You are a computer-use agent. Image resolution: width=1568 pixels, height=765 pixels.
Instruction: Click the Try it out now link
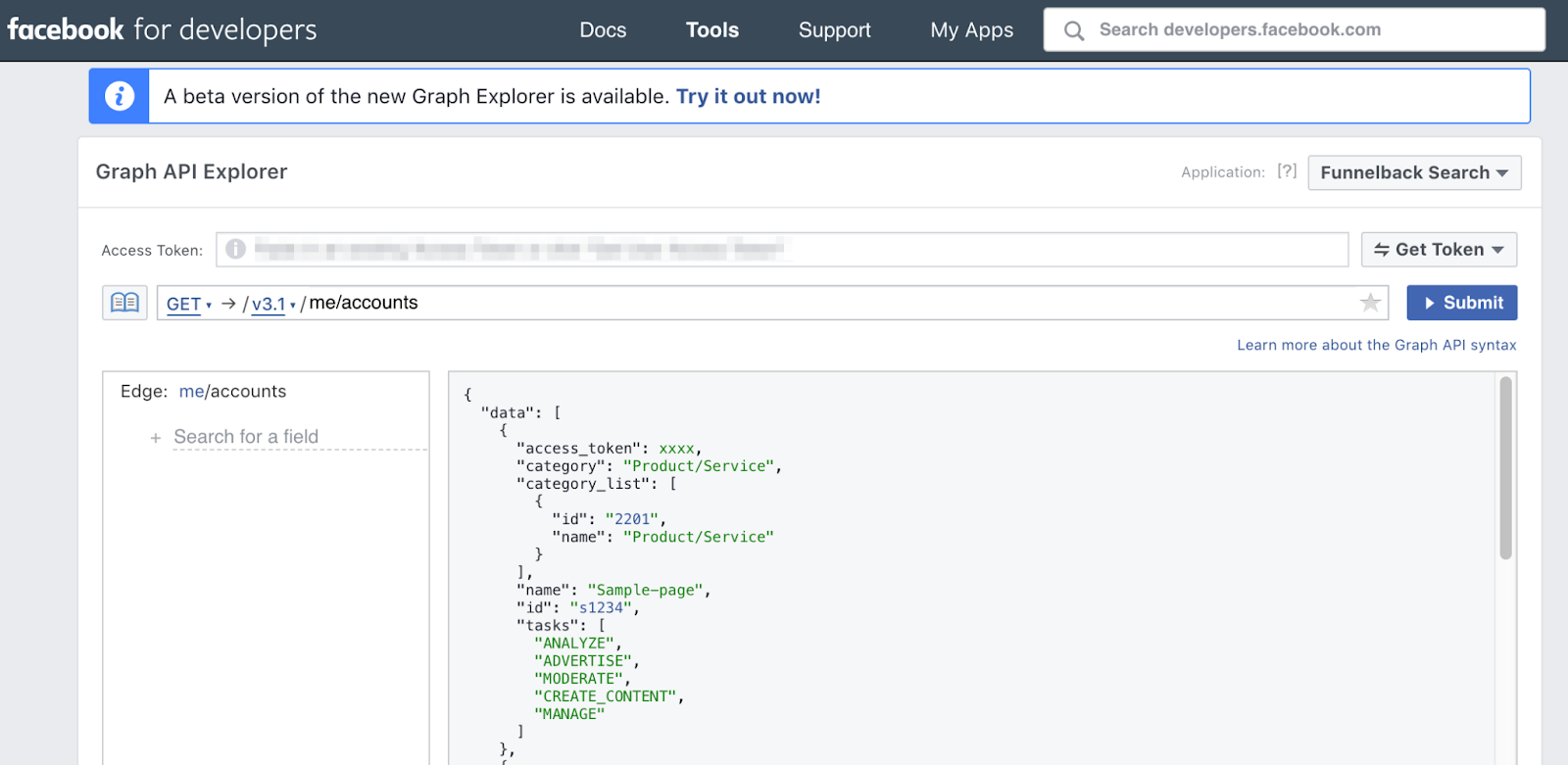click(749, 96)
